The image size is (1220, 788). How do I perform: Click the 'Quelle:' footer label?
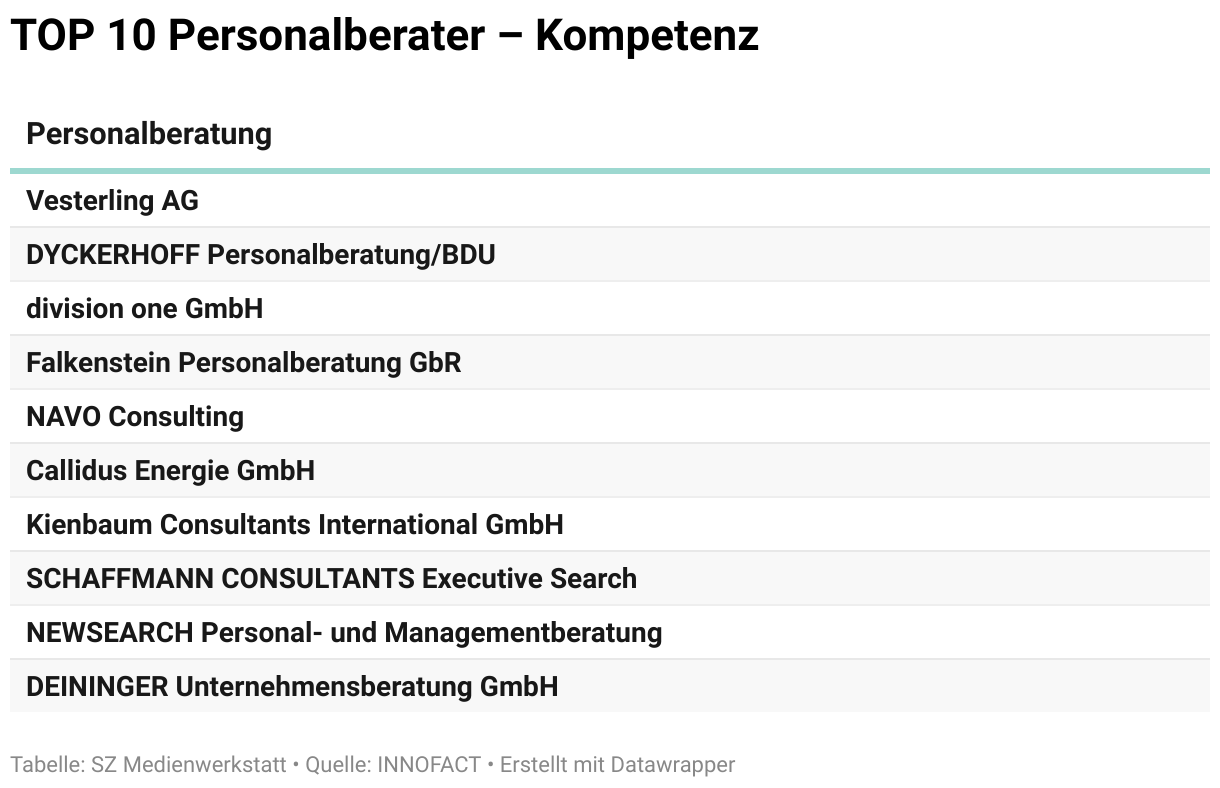click(x=338, y=765)
